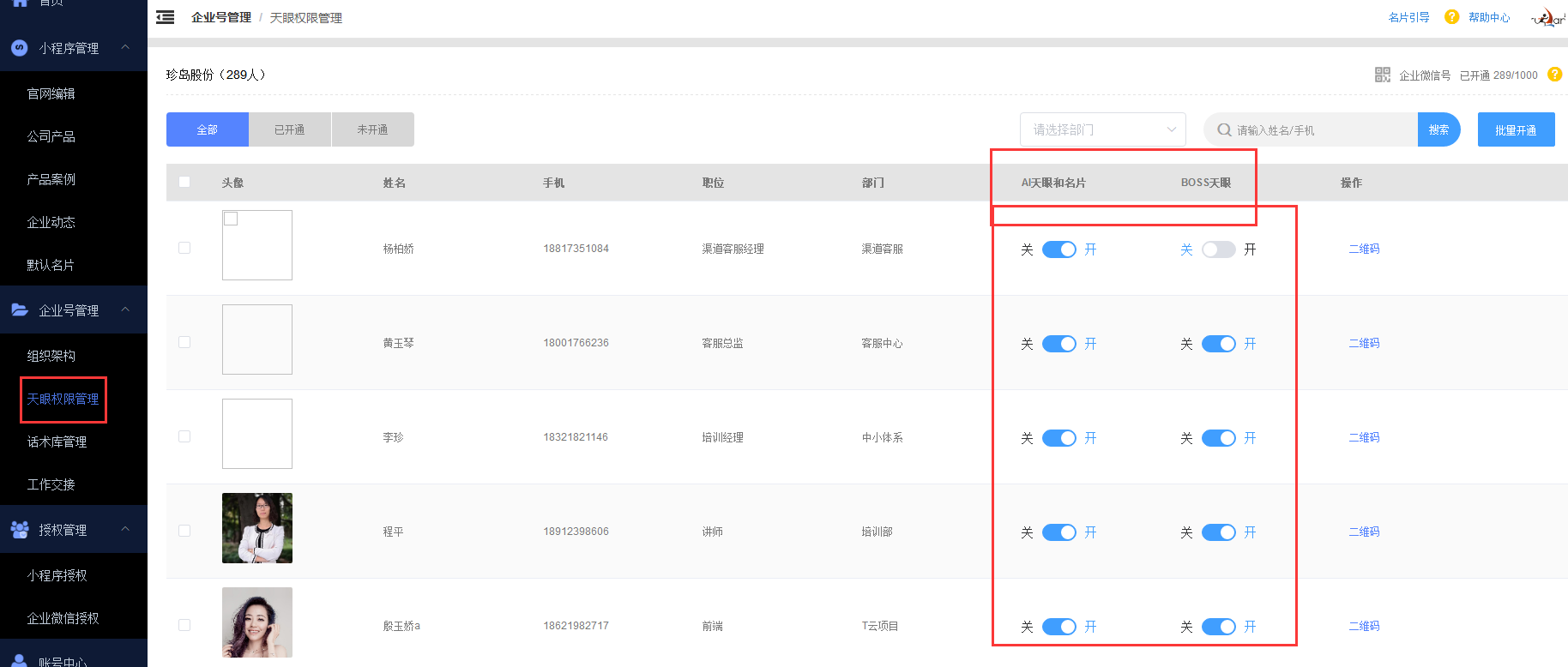The image size is (1568, 667).
Task: Click the yellow help icon beside 帮助中心
Action: (x=1451, y=17)
